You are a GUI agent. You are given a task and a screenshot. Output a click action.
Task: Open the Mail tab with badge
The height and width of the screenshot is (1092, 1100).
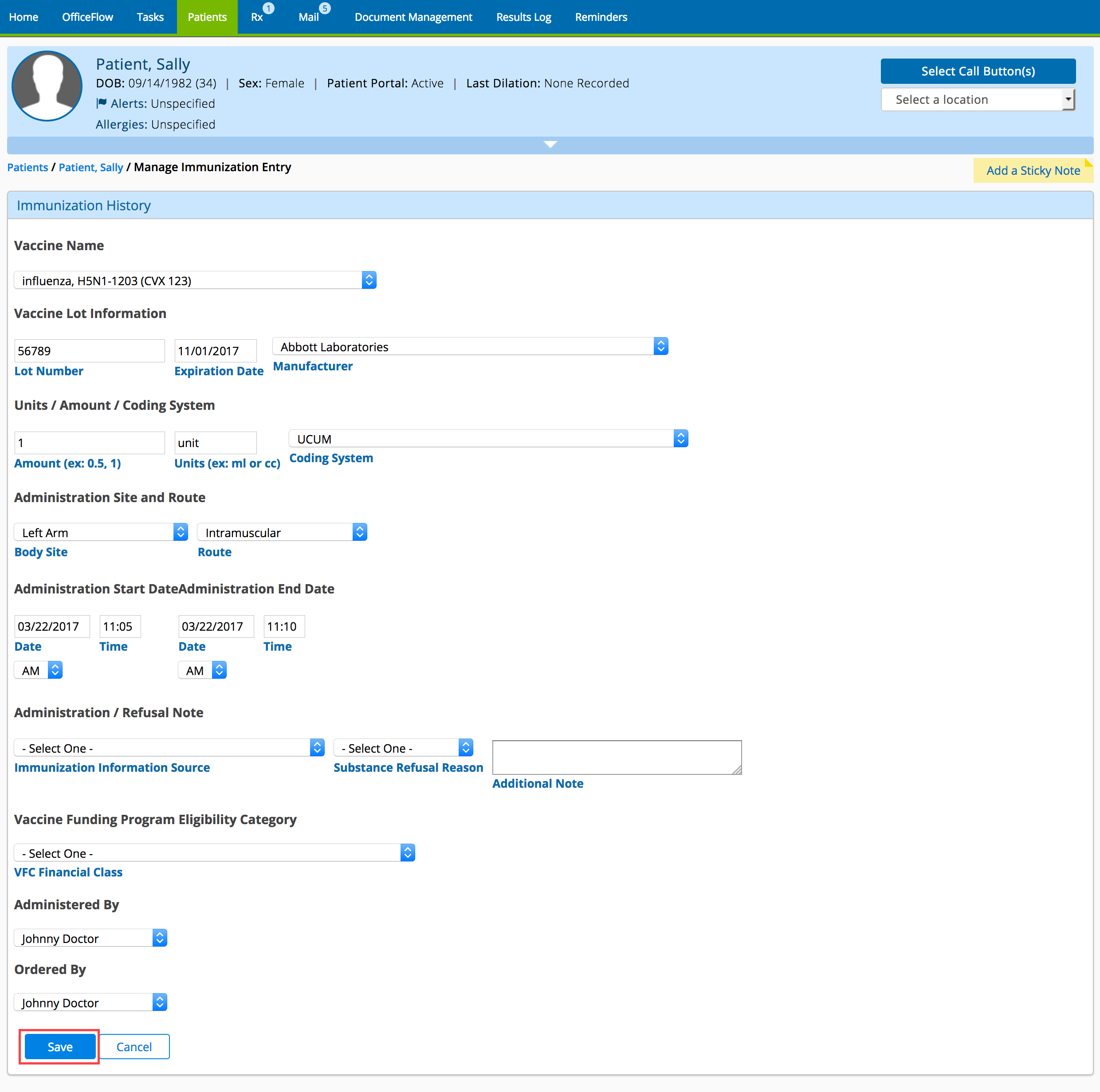click(309, 17)
